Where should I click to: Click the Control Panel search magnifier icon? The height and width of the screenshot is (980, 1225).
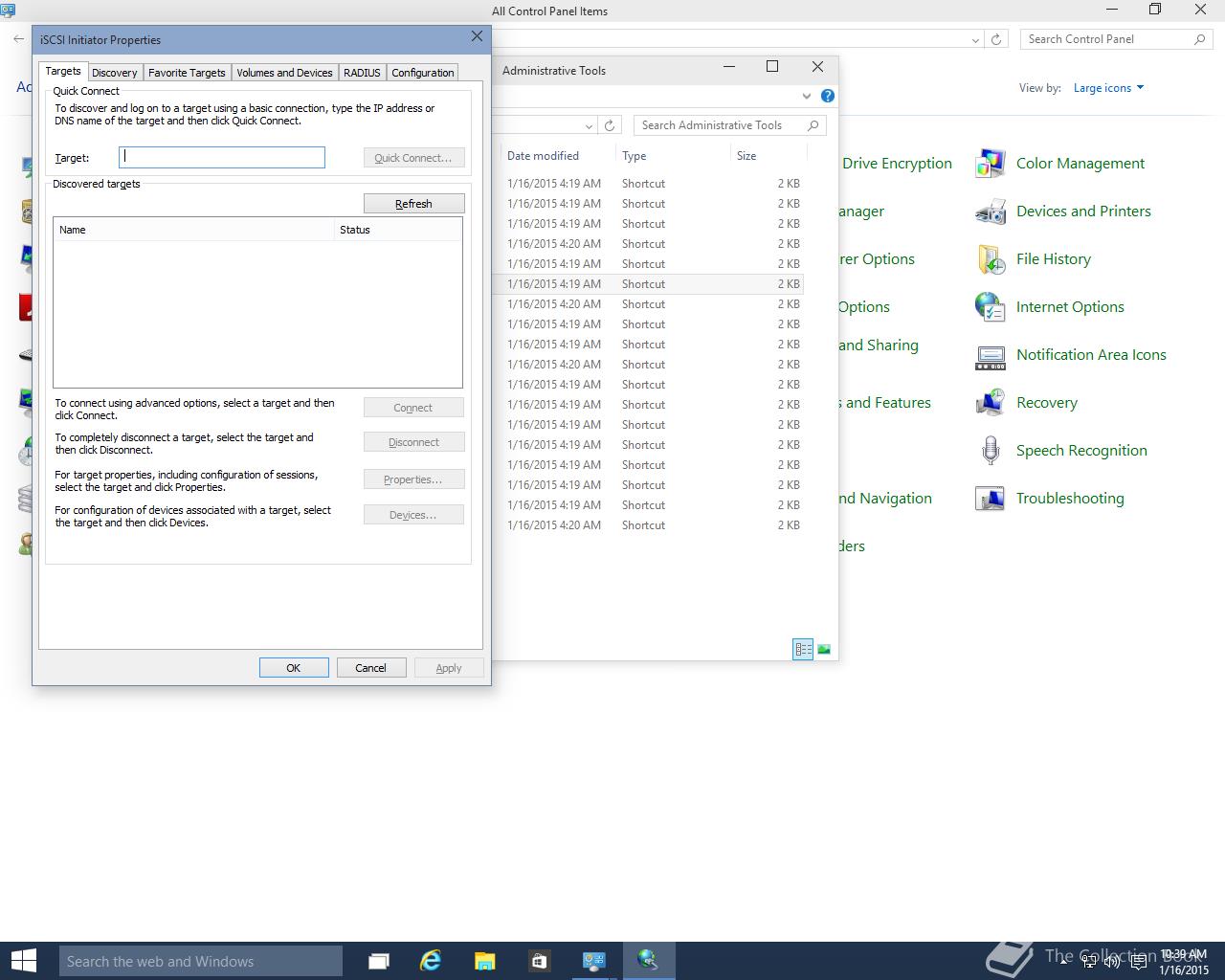click(1199, 39)
